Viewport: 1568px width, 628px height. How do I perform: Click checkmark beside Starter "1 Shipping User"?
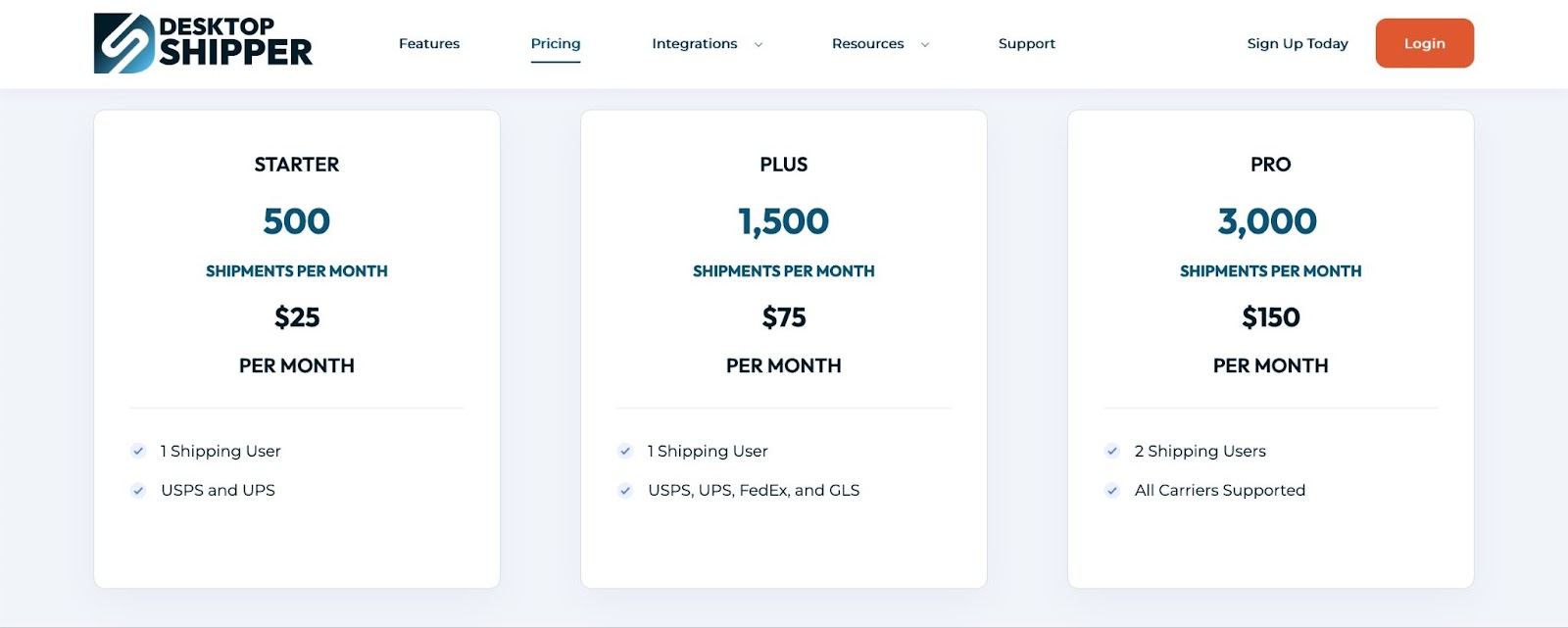pyautogui.click(x=138, y=452)
